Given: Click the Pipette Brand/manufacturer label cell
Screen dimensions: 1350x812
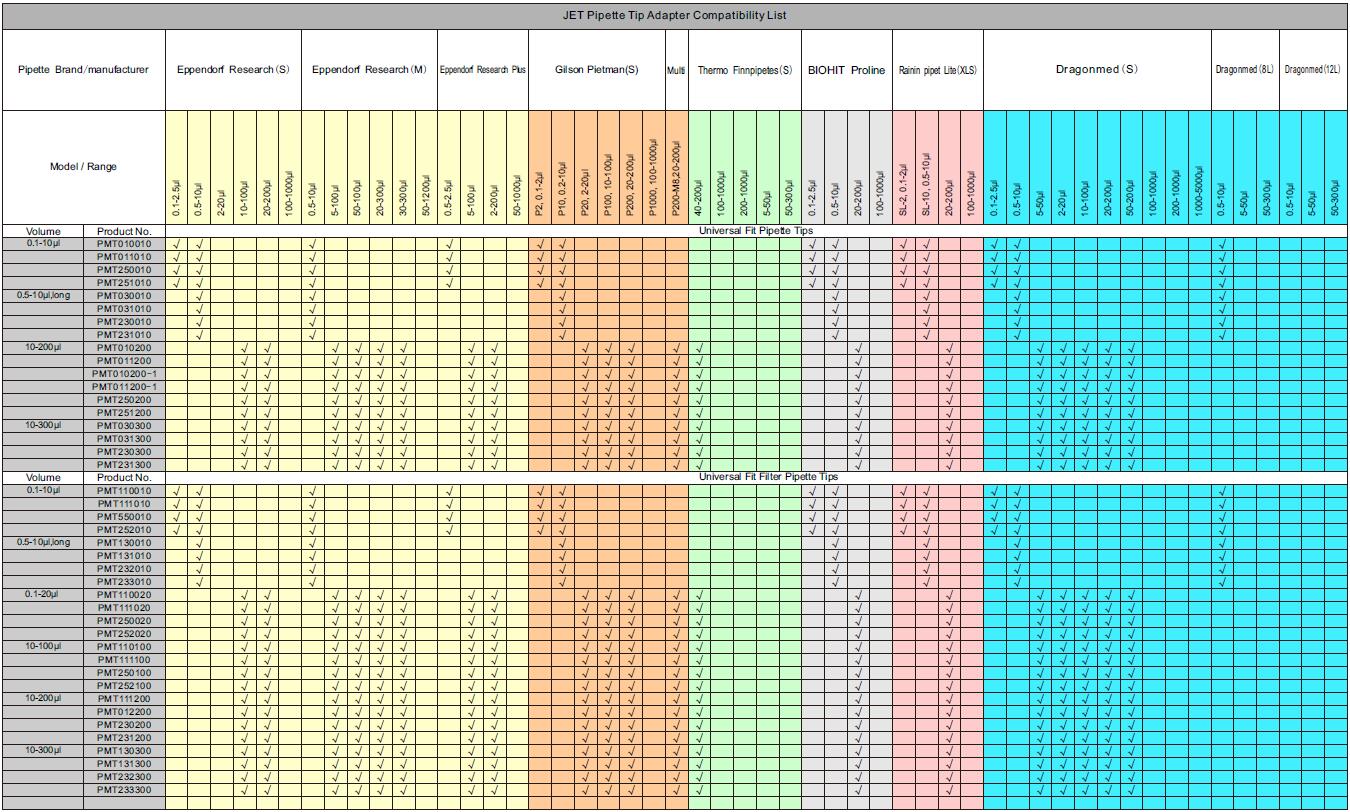Looking at the screenshot, I should tap(83, 70).
